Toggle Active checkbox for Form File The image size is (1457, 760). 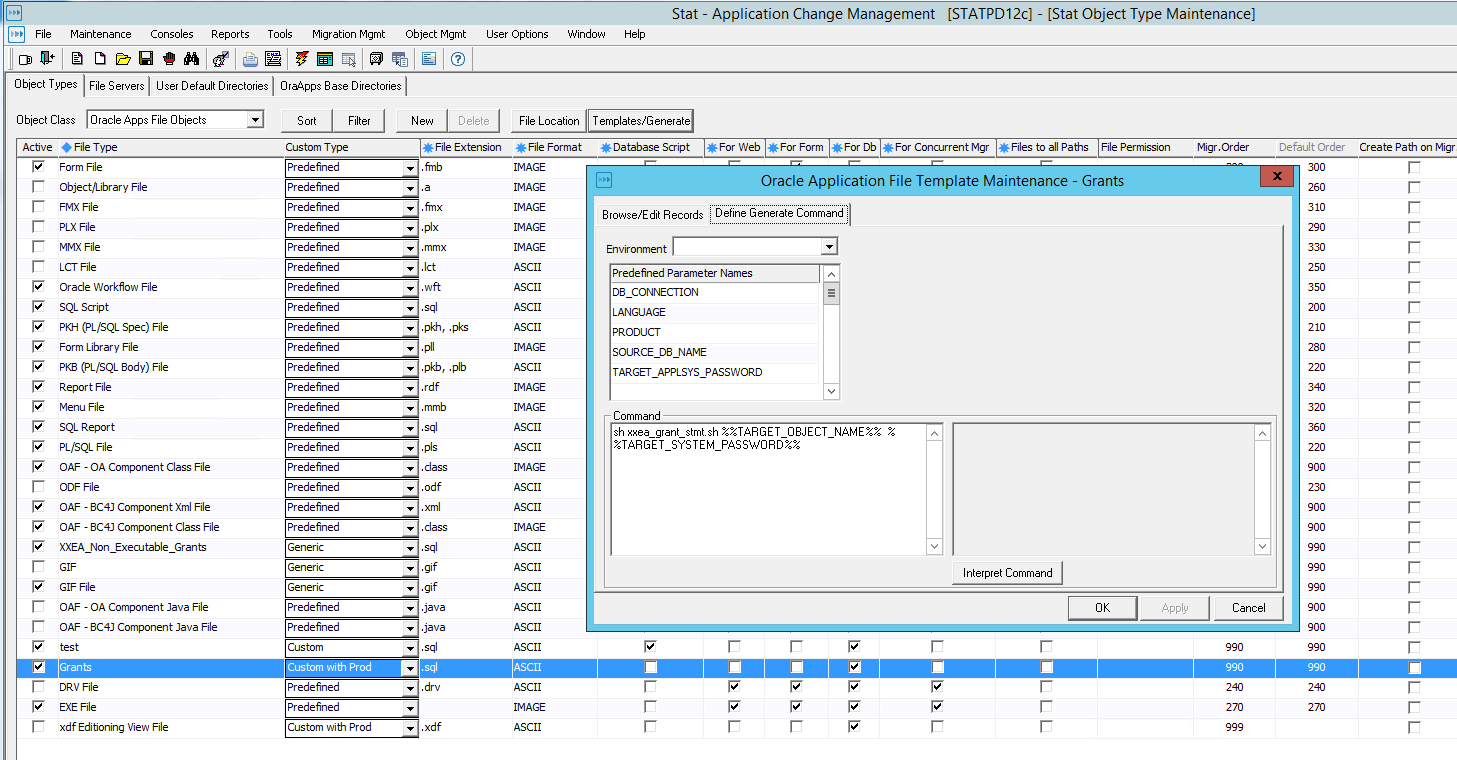coord(38,167)
